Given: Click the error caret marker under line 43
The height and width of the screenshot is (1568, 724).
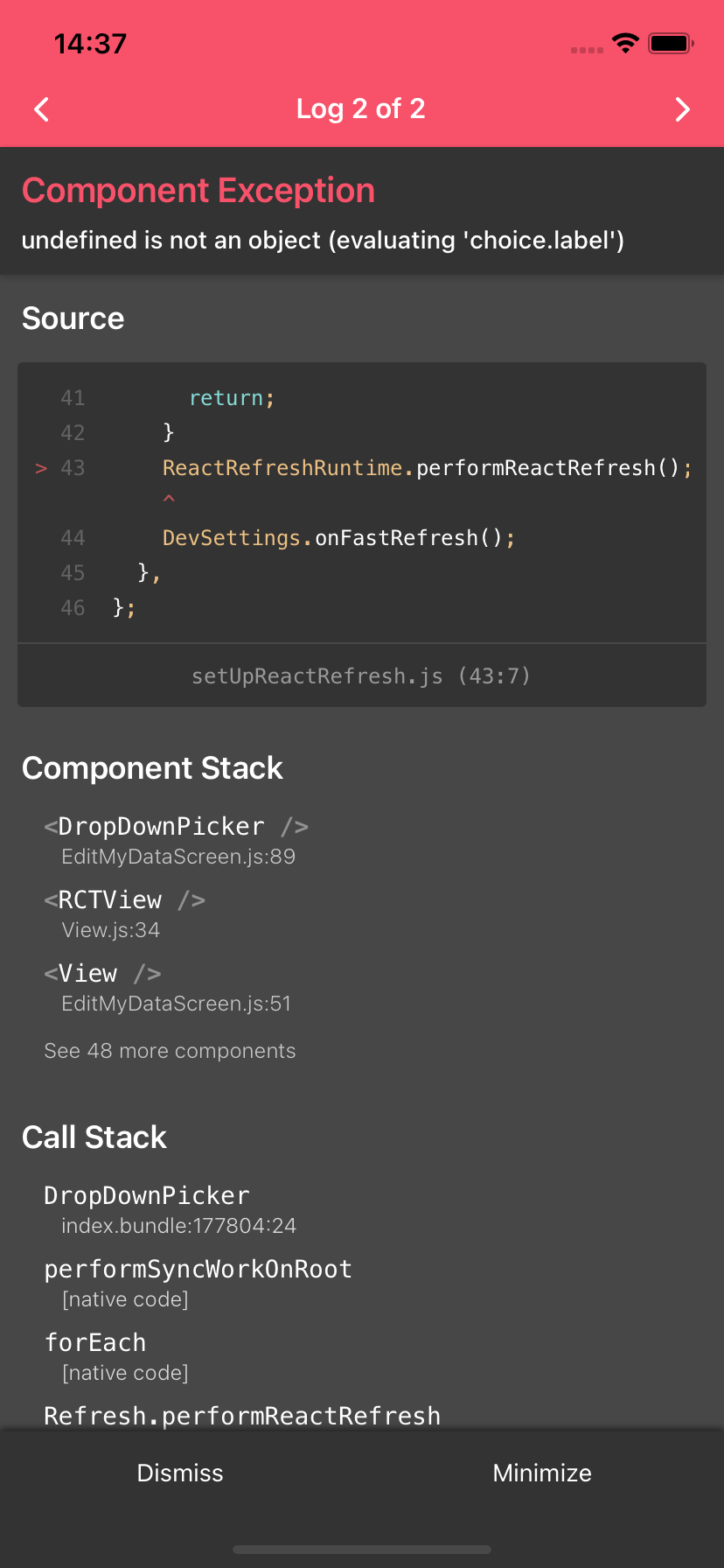Looking at the screenshot, I should 169,499.
